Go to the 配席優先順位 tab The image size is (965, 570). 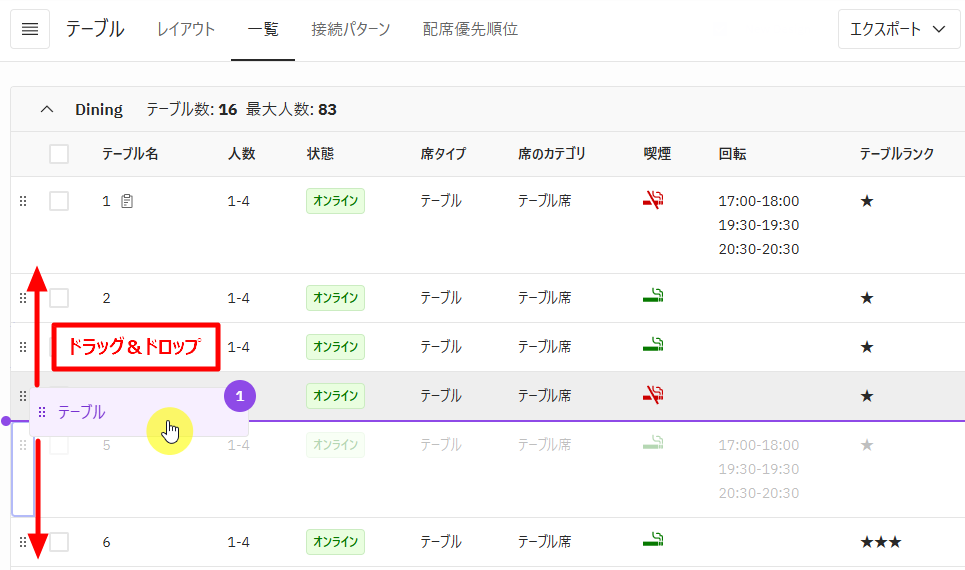tap(470, 29)
